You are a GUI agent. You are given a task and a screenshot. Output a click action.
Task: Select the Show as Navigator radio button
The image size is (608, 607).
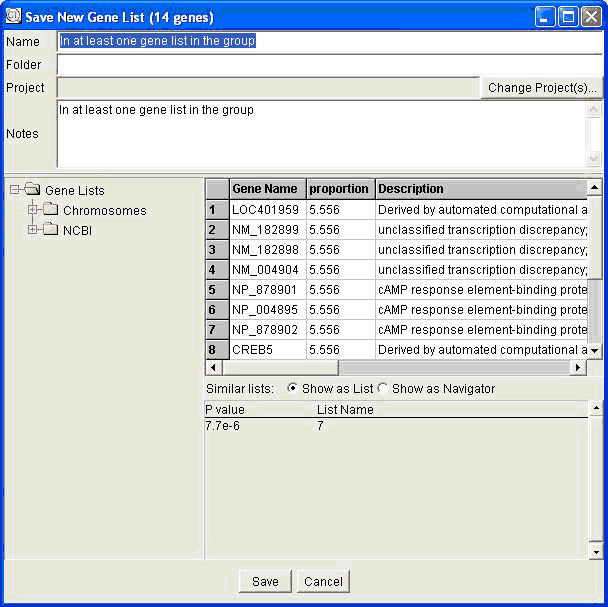click(x=382, y=388)
